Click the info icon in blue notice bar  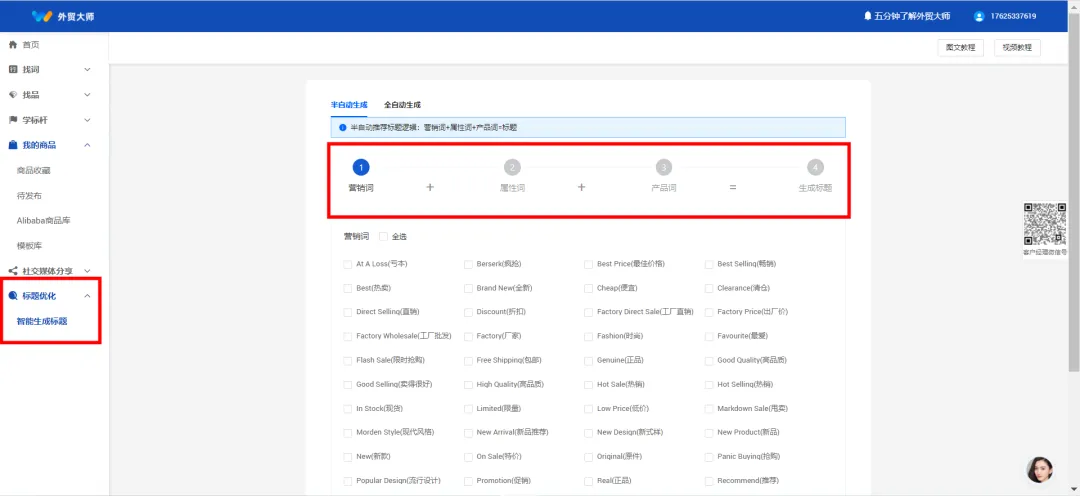click(x=343, y=127)
